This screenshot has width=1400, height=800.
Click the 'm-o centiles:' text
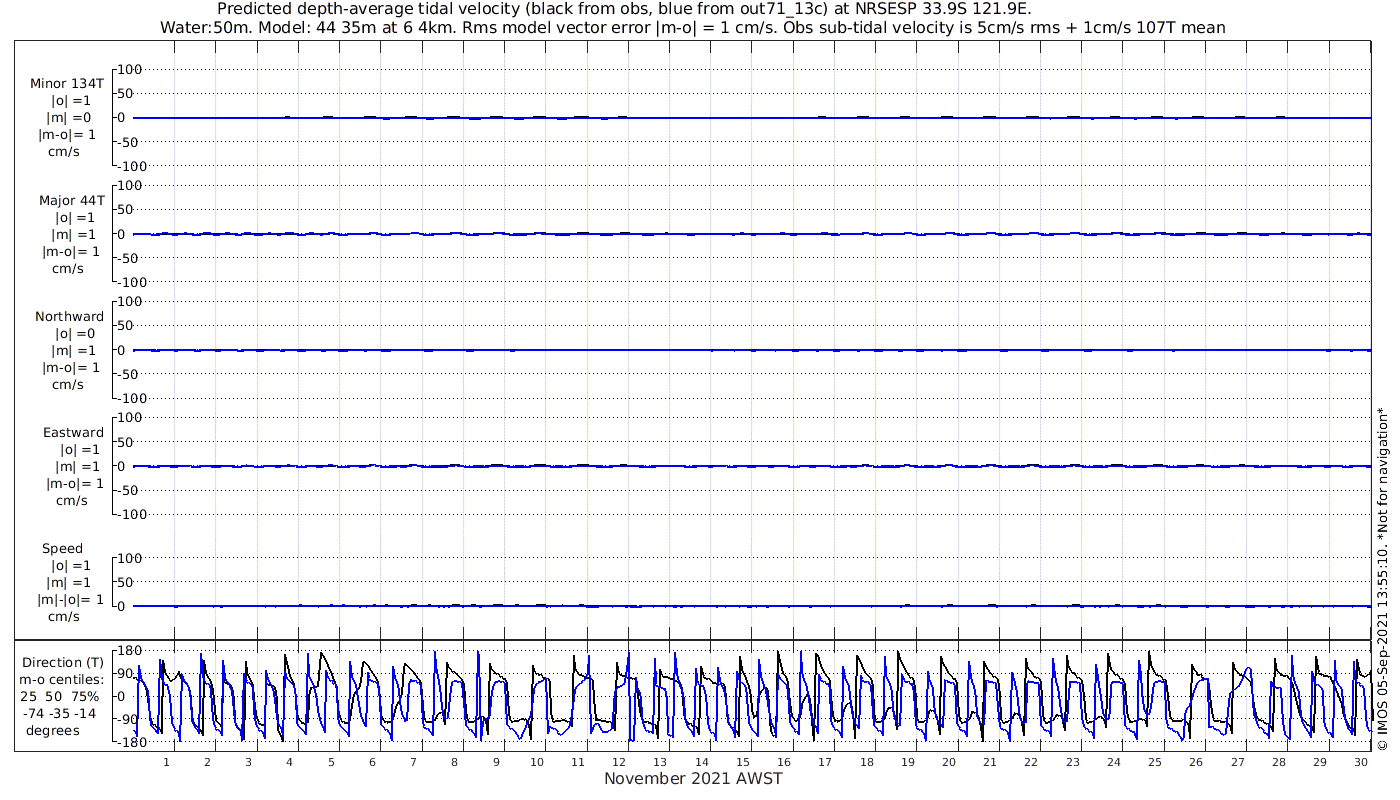click(x=63, y=679)
